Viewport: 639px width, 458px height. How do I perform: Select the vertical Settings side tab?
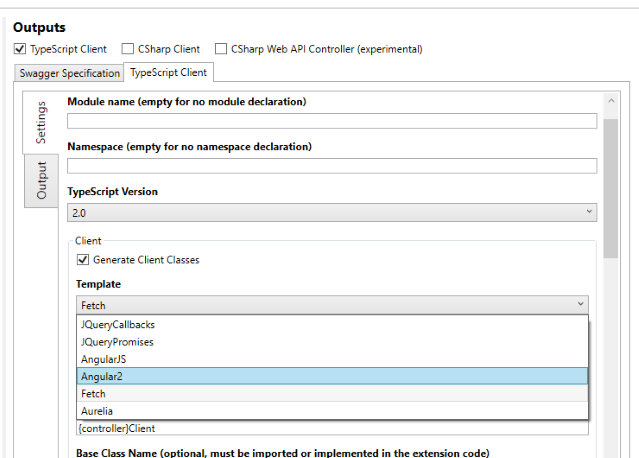point(40,123)
